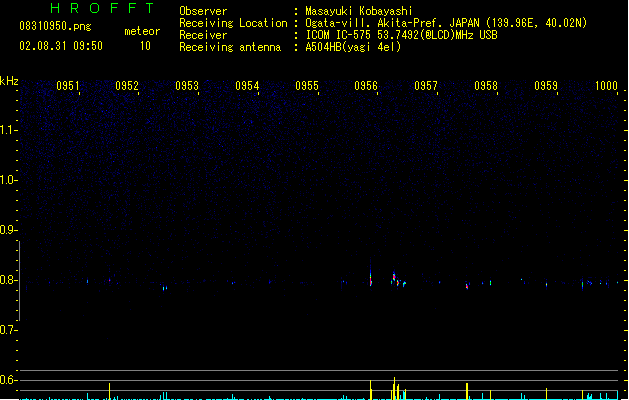Click the 0.8 kHz axis label
Image resolution: width=629 pixels, height=400 pixels.
tap(8, 280)
